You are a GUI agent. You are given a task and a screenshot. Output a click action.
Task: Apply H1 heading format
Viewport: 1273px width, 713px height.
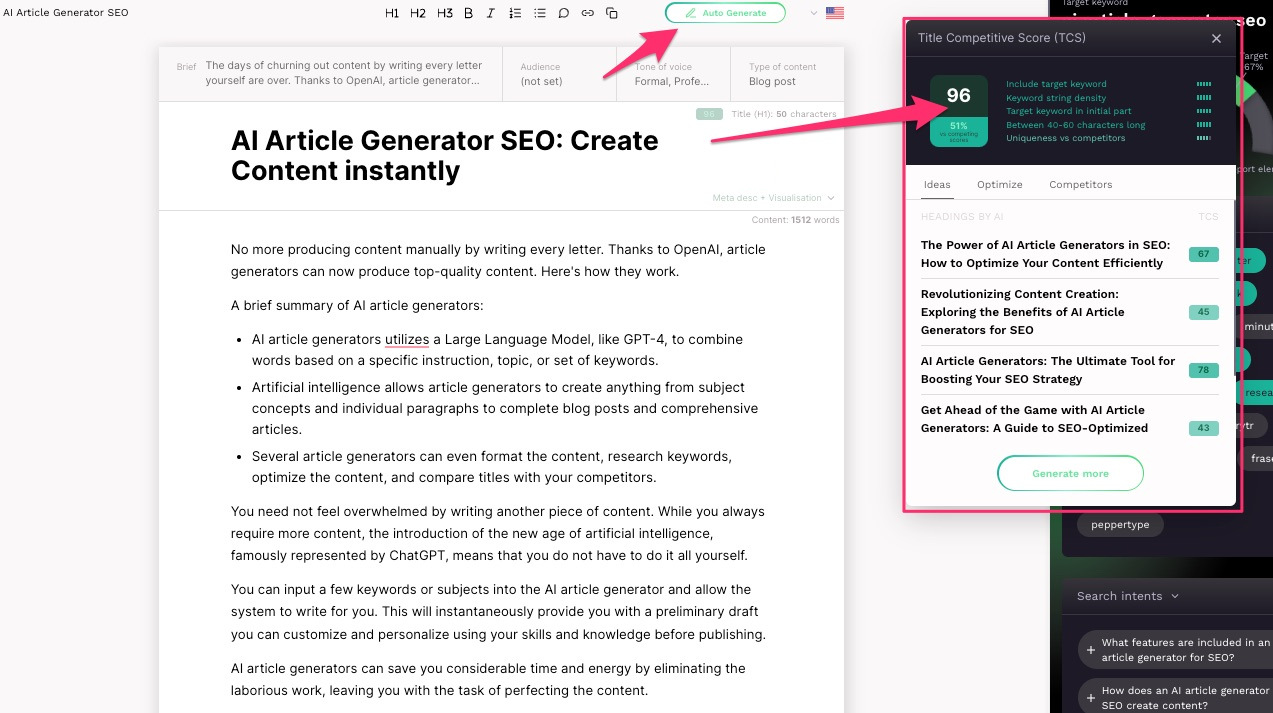(x=392, y=13)
